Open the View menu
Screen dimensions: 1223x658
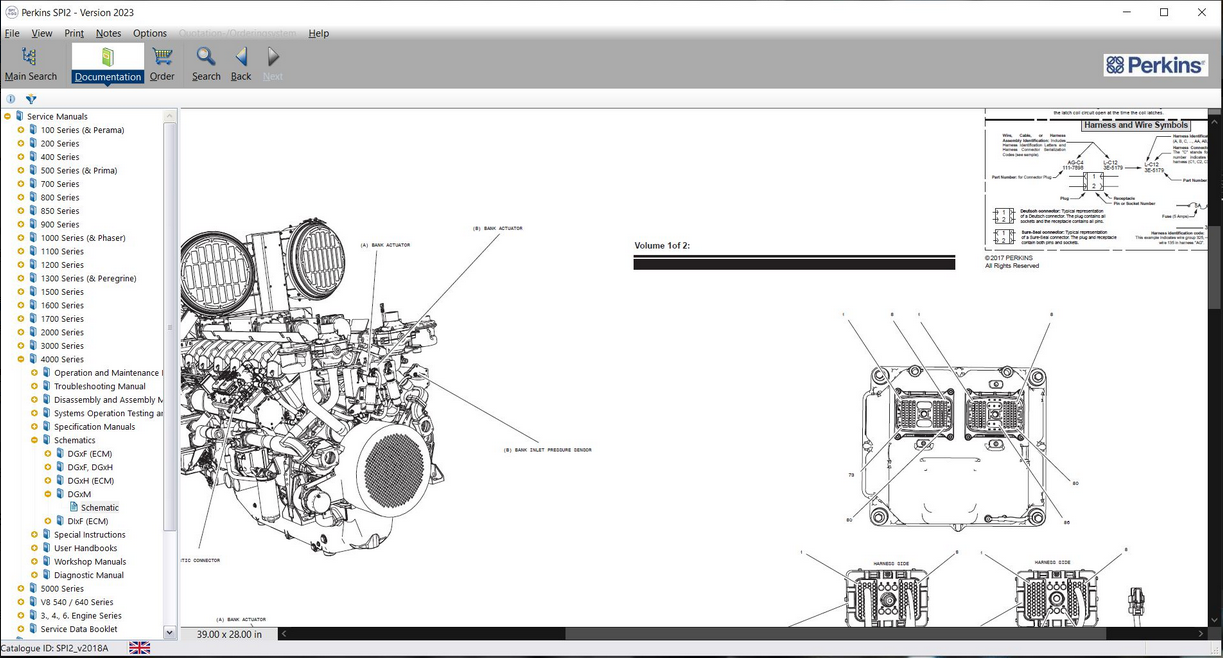pos(42,33)
